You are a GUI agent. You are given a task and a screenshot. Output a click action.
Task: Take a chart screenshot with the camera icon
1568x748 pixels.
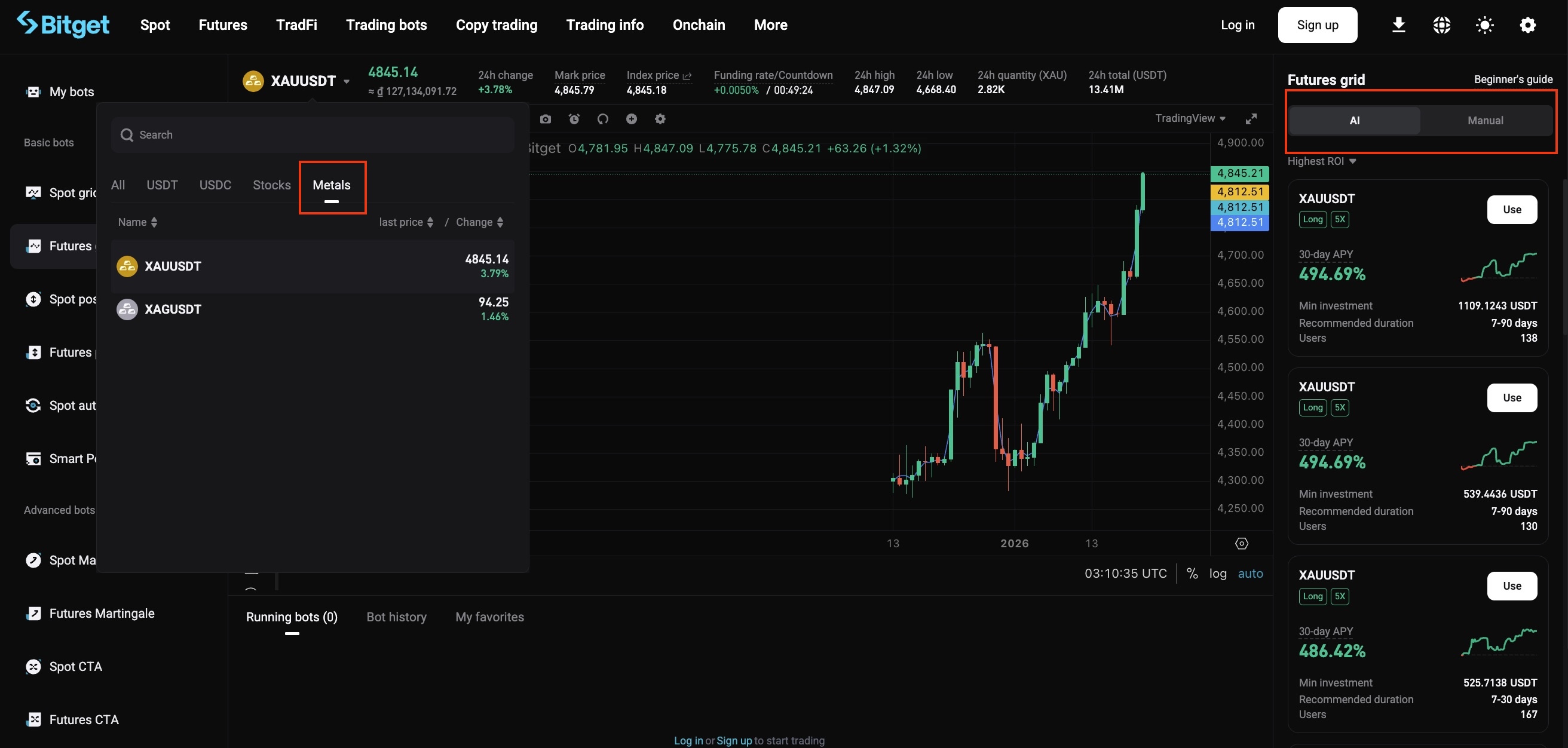click(x=546, y=119)
